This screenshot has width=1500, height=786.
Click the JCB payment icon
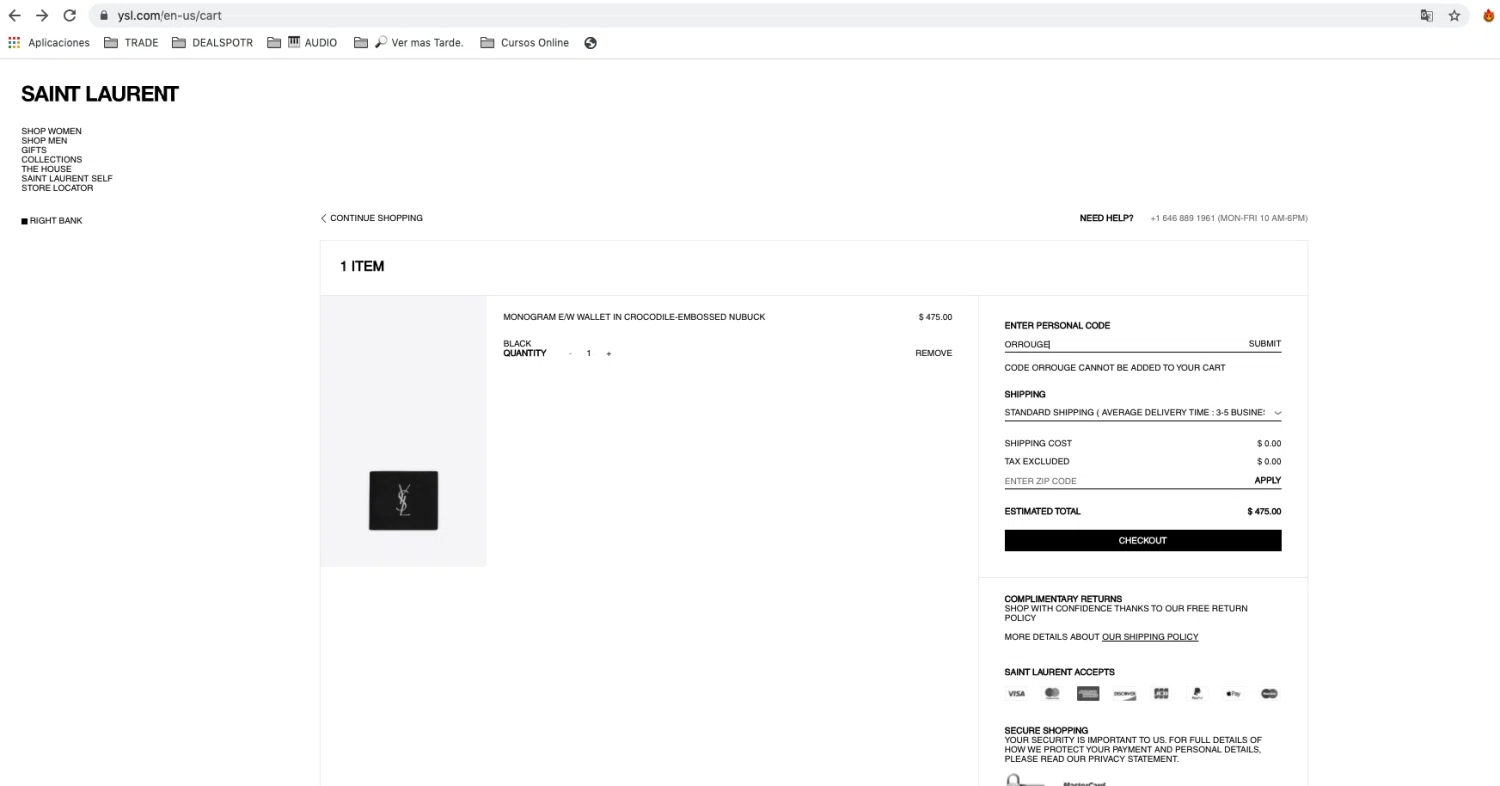coord(1161,693)
